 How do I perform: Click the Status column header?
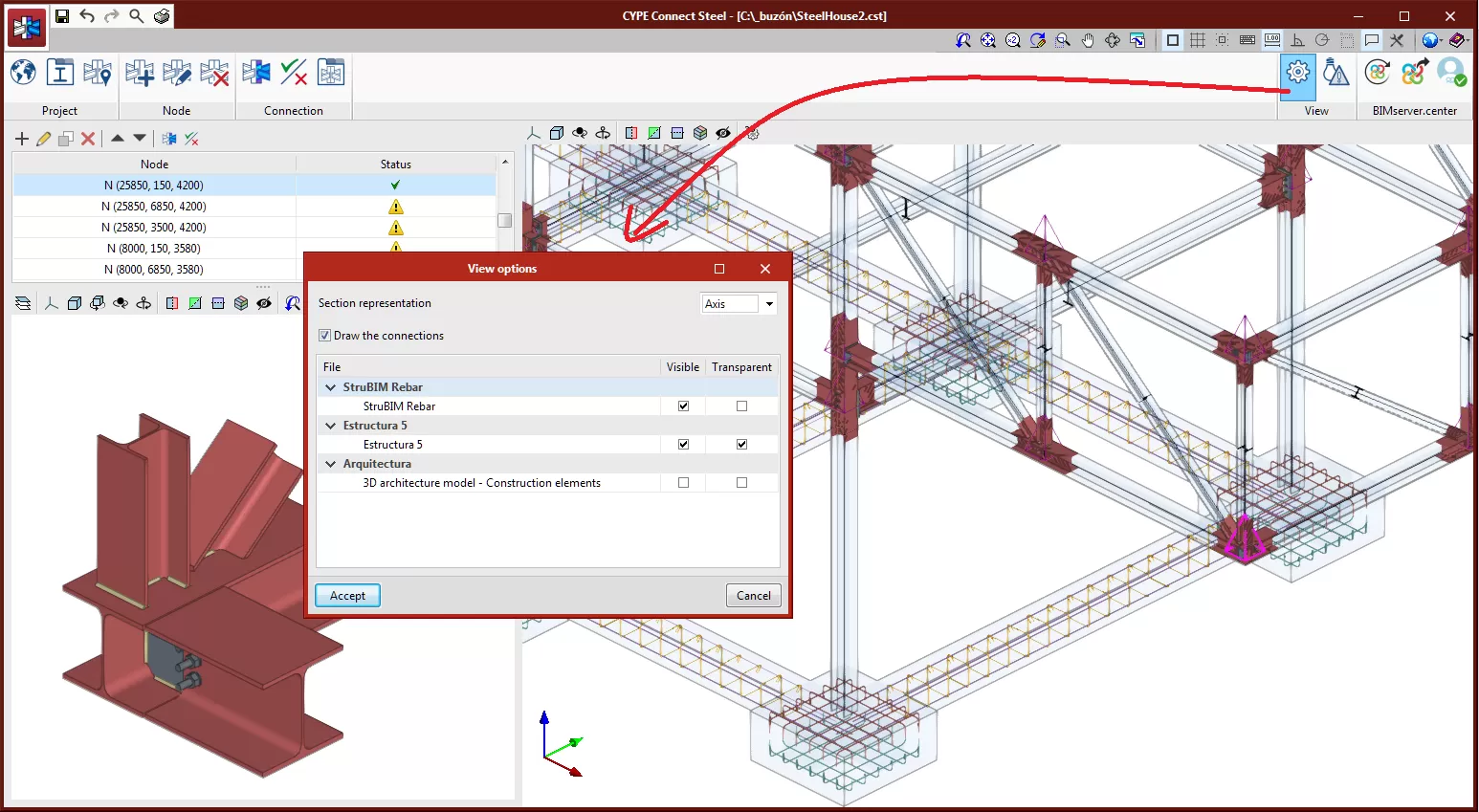point(396,165)
